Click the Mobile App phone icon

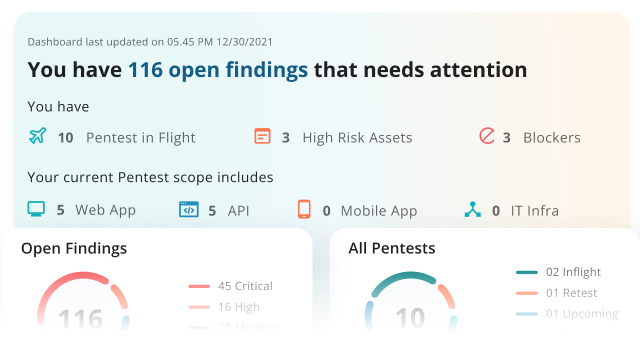click(304, 209)
